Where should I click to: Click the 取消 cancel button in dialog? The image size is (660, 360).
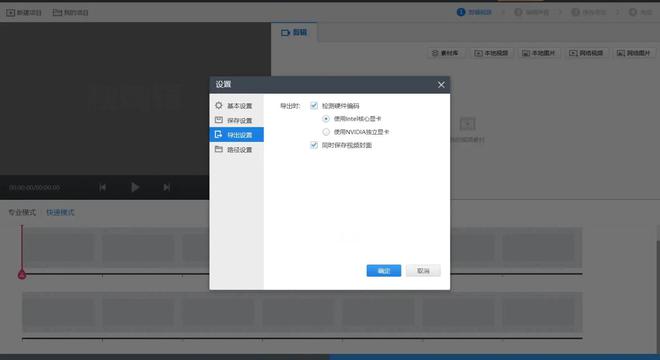(x=423, y=271)
